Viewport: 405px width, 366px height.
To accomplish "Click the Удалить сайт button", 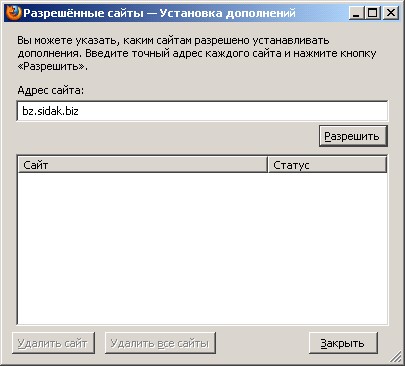I will coord(53,343).
